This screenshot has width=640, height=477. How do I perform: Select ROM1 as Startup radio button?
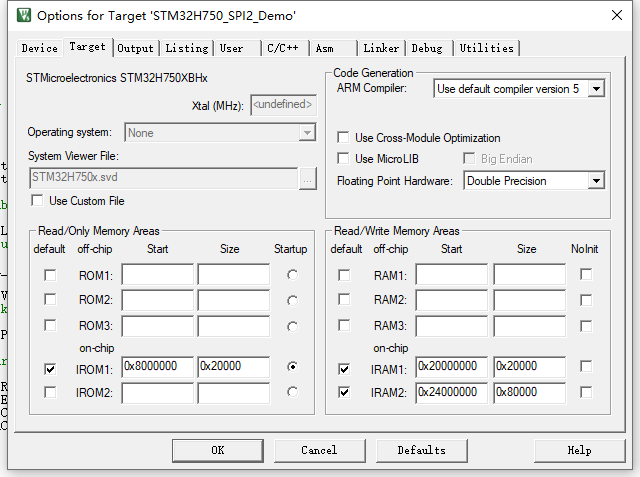pos(292,275)
